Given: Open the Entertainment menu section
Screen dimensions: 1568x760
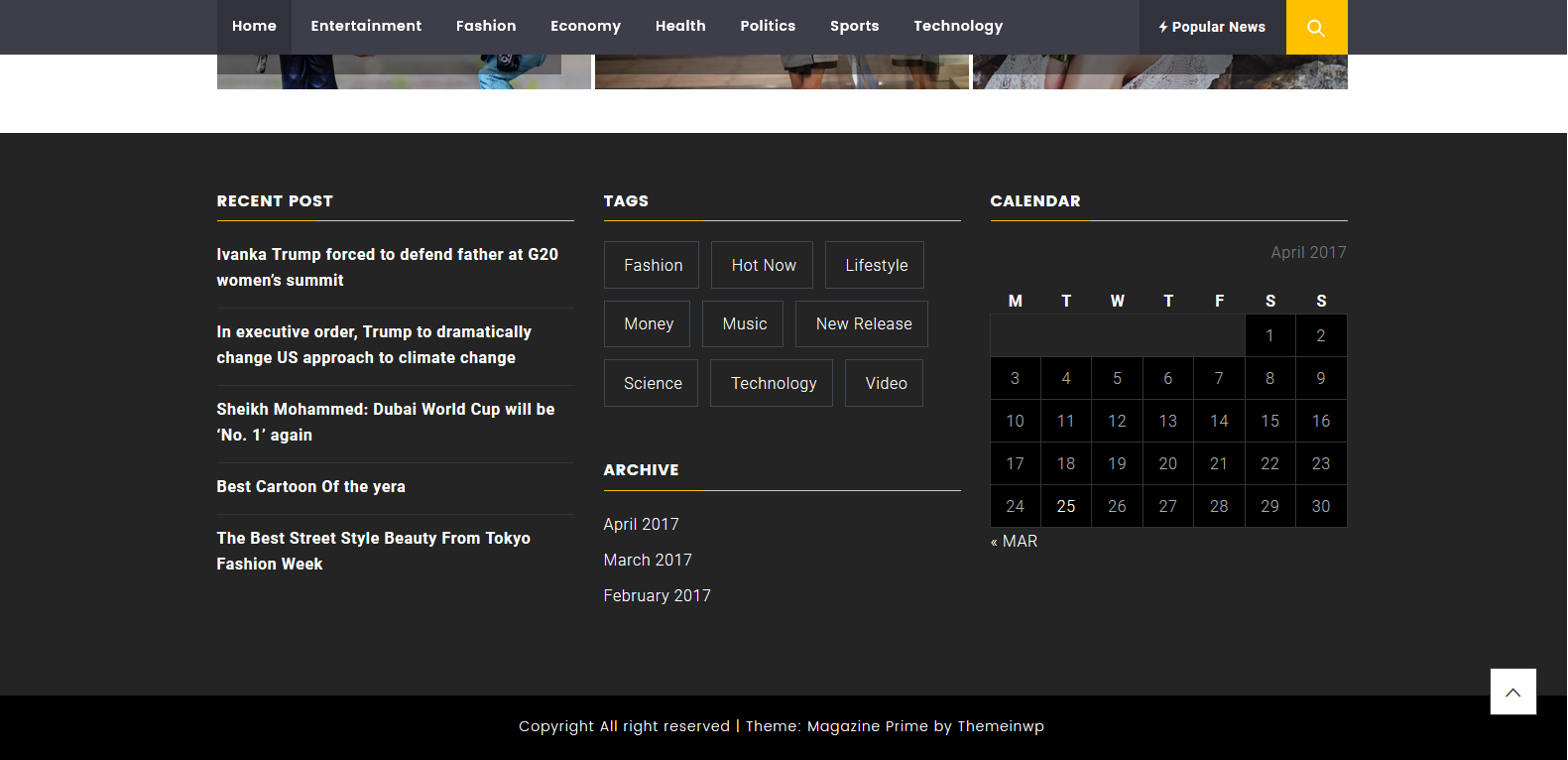Looking at the screenshot, I should [x=366, y=26].
